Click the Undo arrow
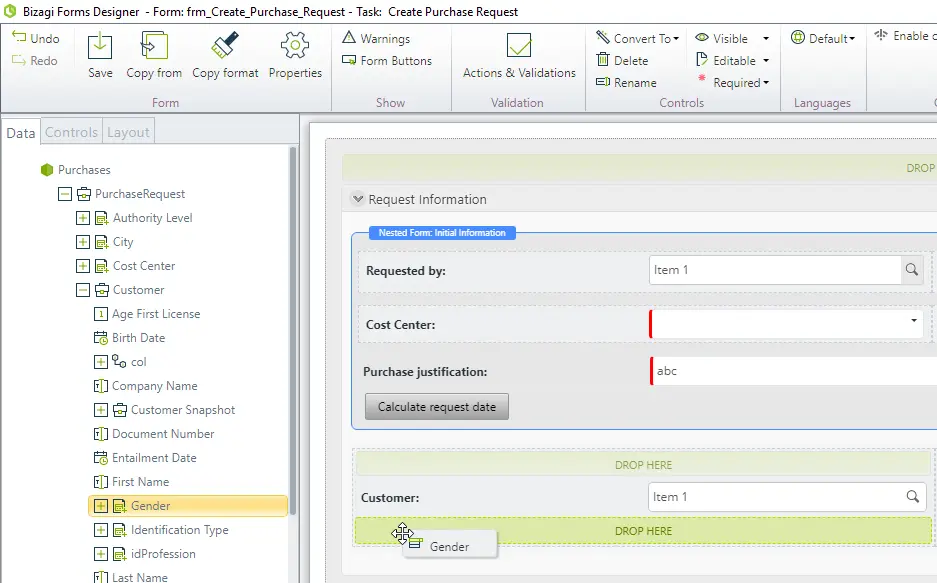 19,38
